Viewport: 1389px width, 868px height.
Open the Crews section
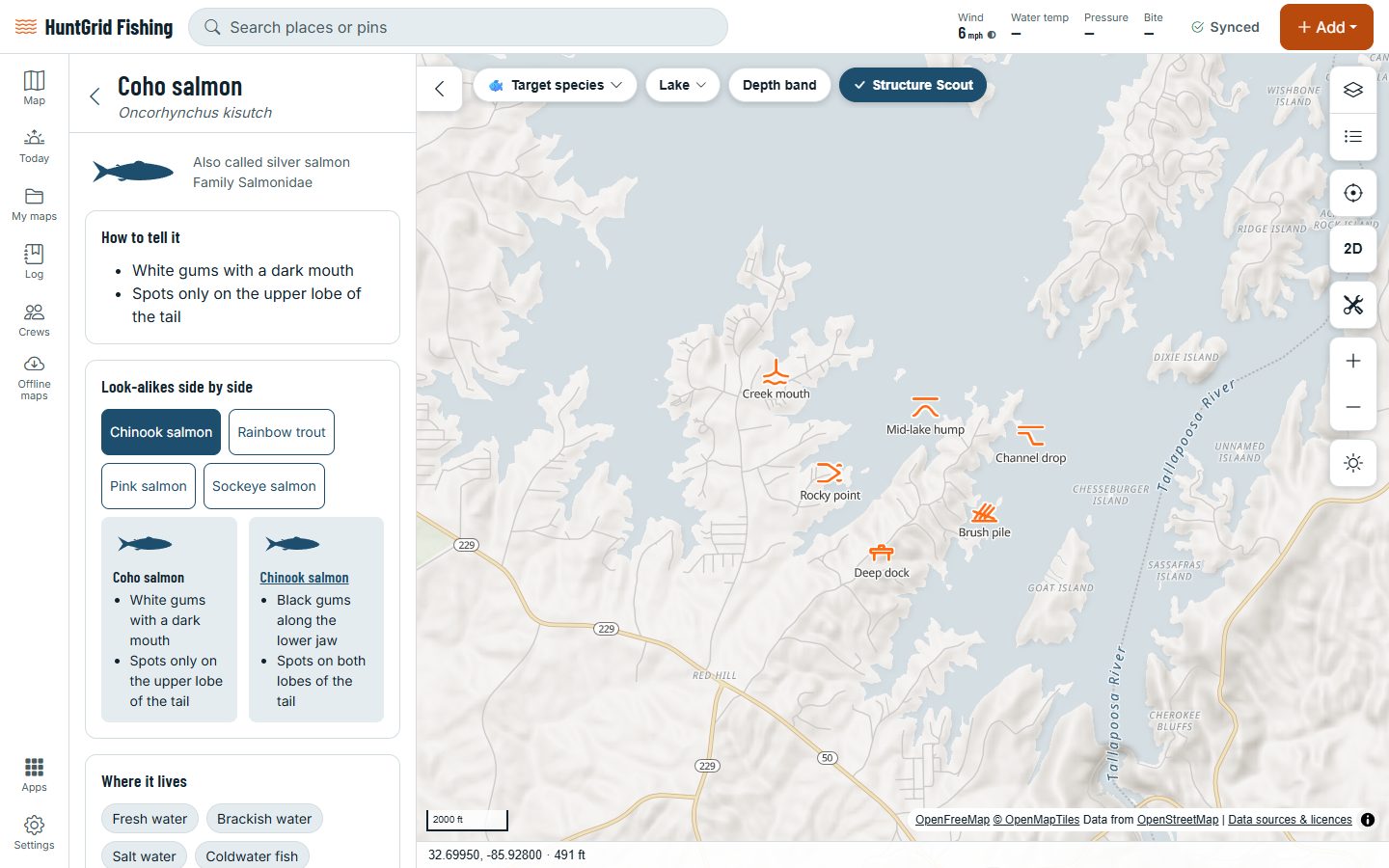(x=34, y=319)
